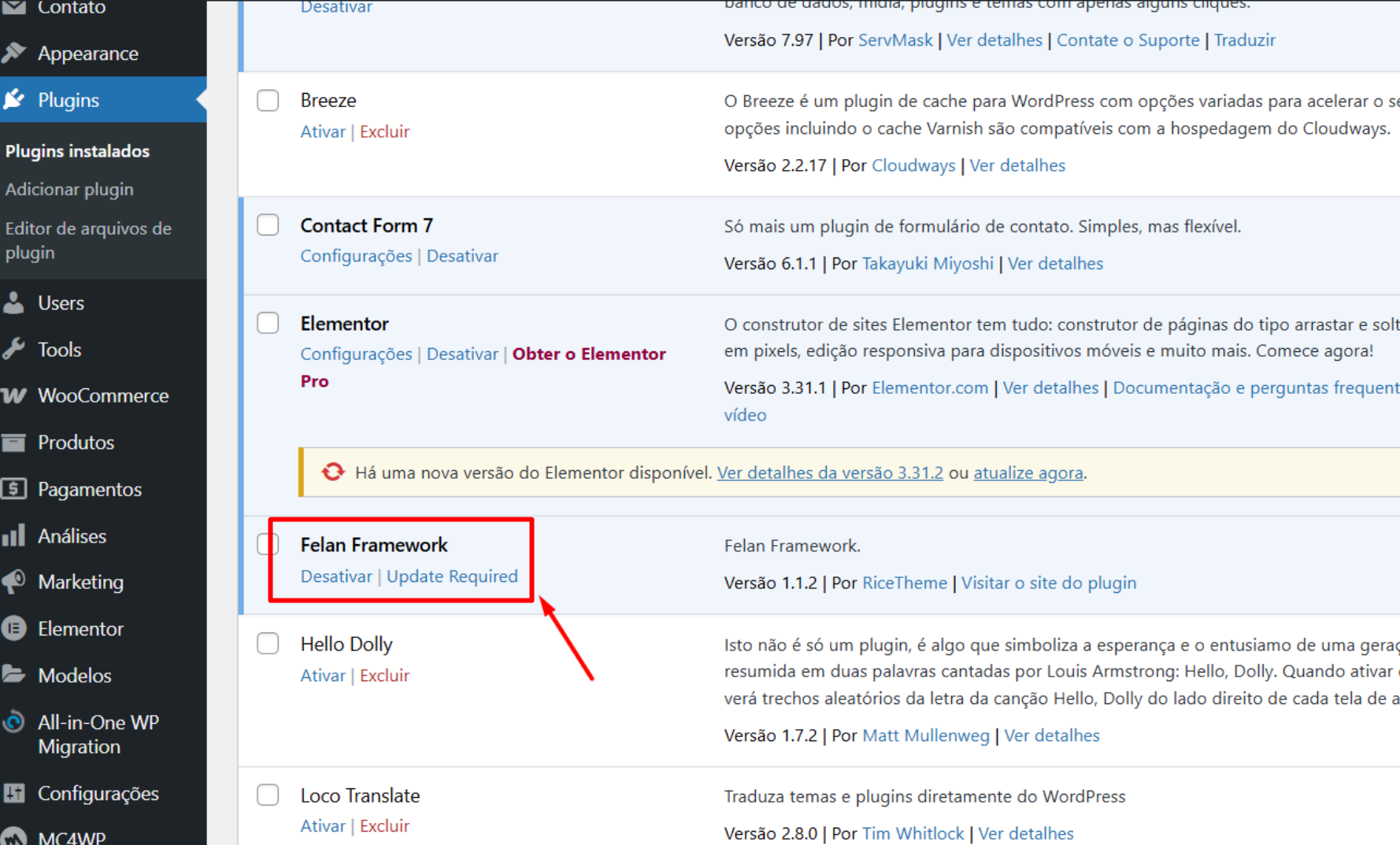The height and width of the screenshot is (845, 1400).
Task: Click Excluir under Breeze
Action: point(384,132)
